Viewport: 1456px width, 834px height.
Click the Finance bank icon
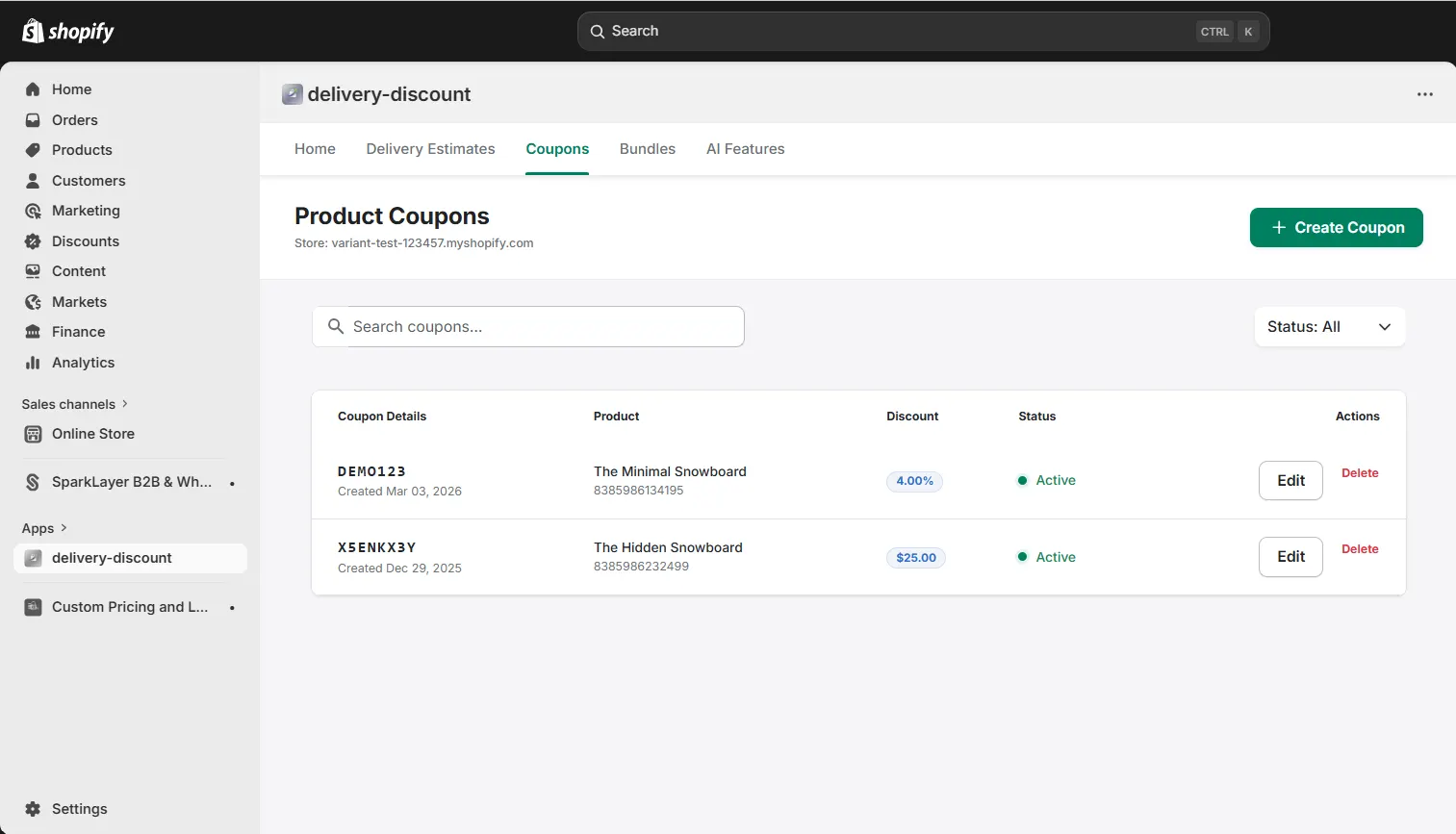[33, 332]
